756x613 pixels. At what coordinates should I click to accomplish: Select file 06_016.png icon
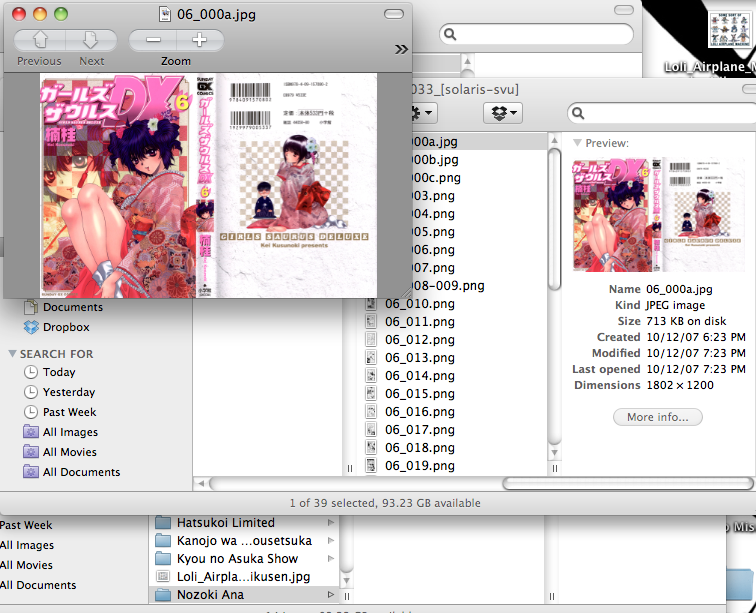[371, 411]
